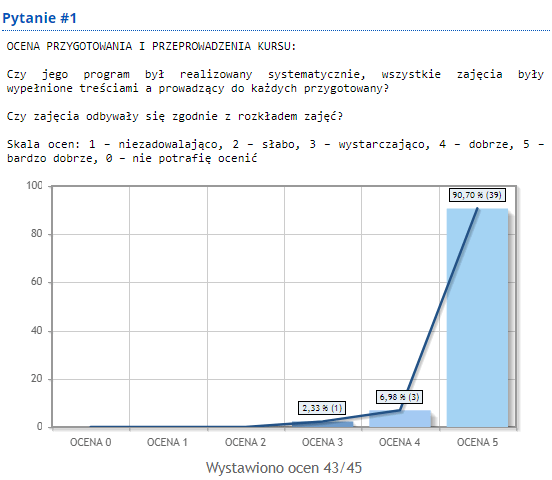The width and height of the screenshot is (552, 480).
Task: Click the OCENA 5 axis label
Action: click(x=477, y=442)
